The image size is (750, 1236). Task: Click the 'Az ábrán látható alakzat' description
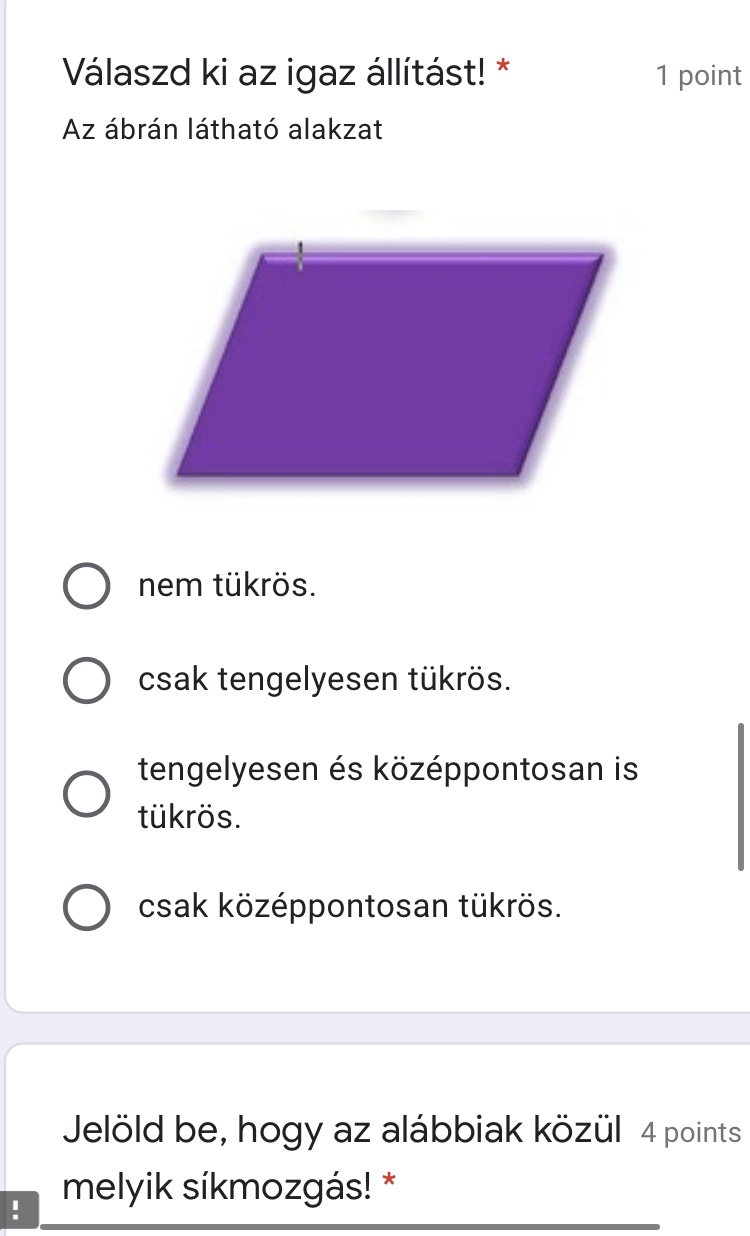click(222, 130)
